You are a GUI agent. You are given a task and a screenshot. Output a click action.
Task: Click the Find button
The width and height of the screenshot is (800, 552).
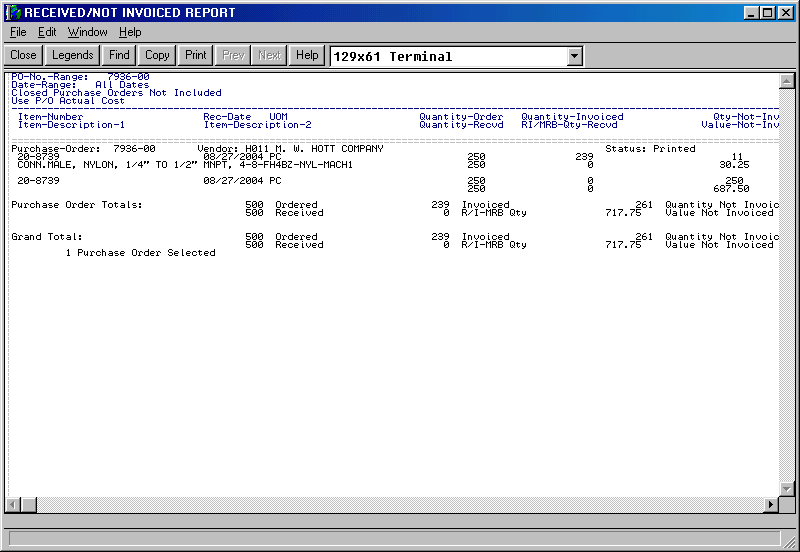[x=119, y=55]
